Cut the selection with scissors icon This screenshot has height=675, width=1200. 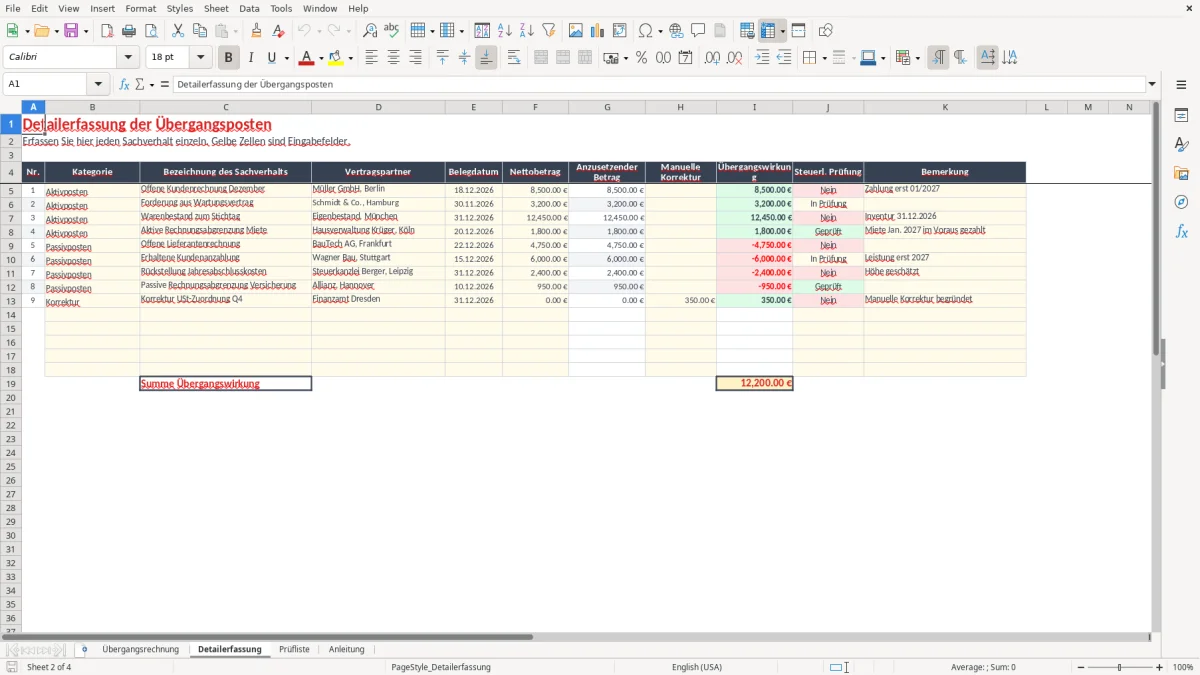[177, 31]
